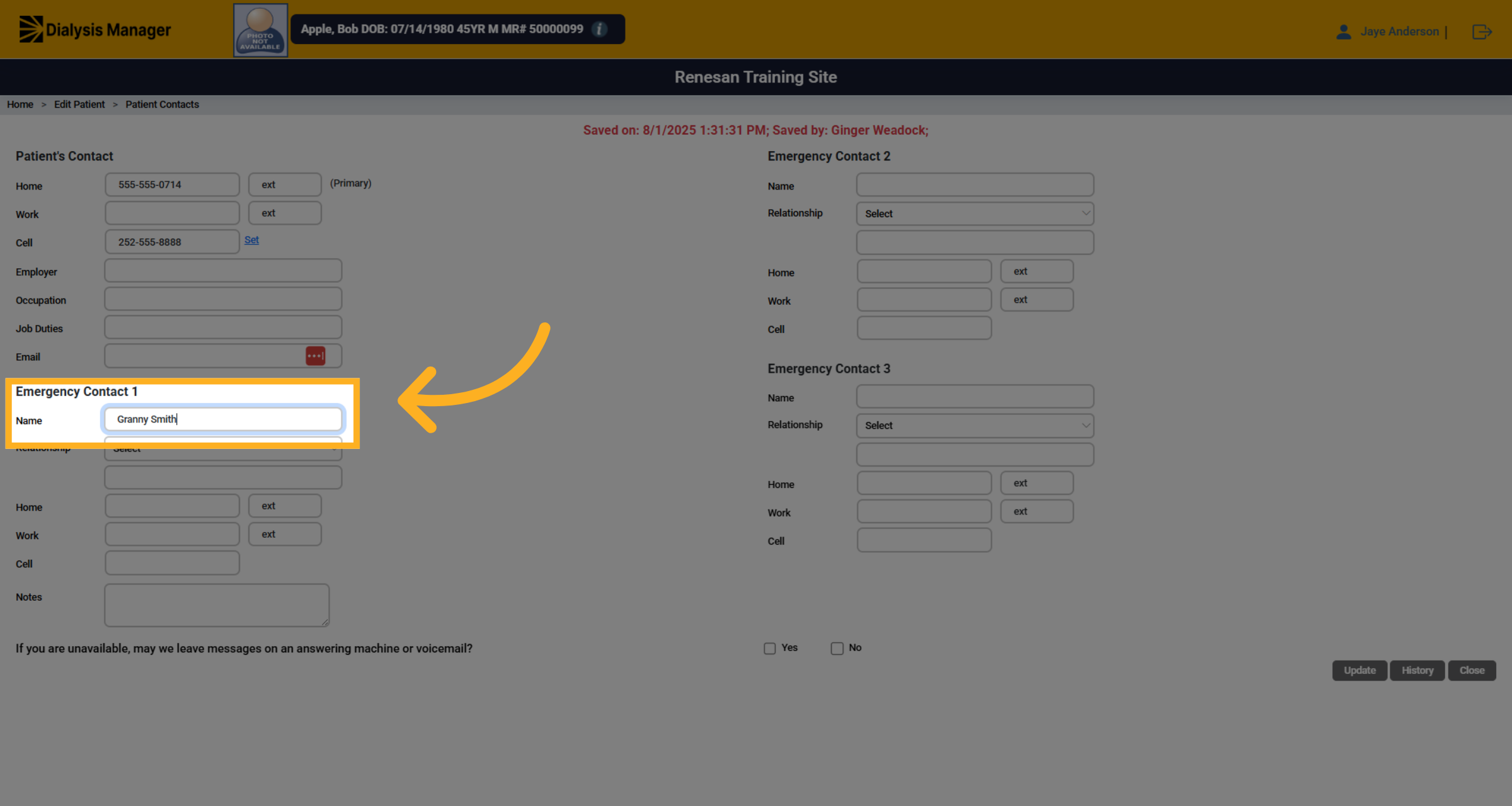
Task: Click Emergency Contact 1 Work ext field
Action: pyautogui.click(x=285, y=534)
